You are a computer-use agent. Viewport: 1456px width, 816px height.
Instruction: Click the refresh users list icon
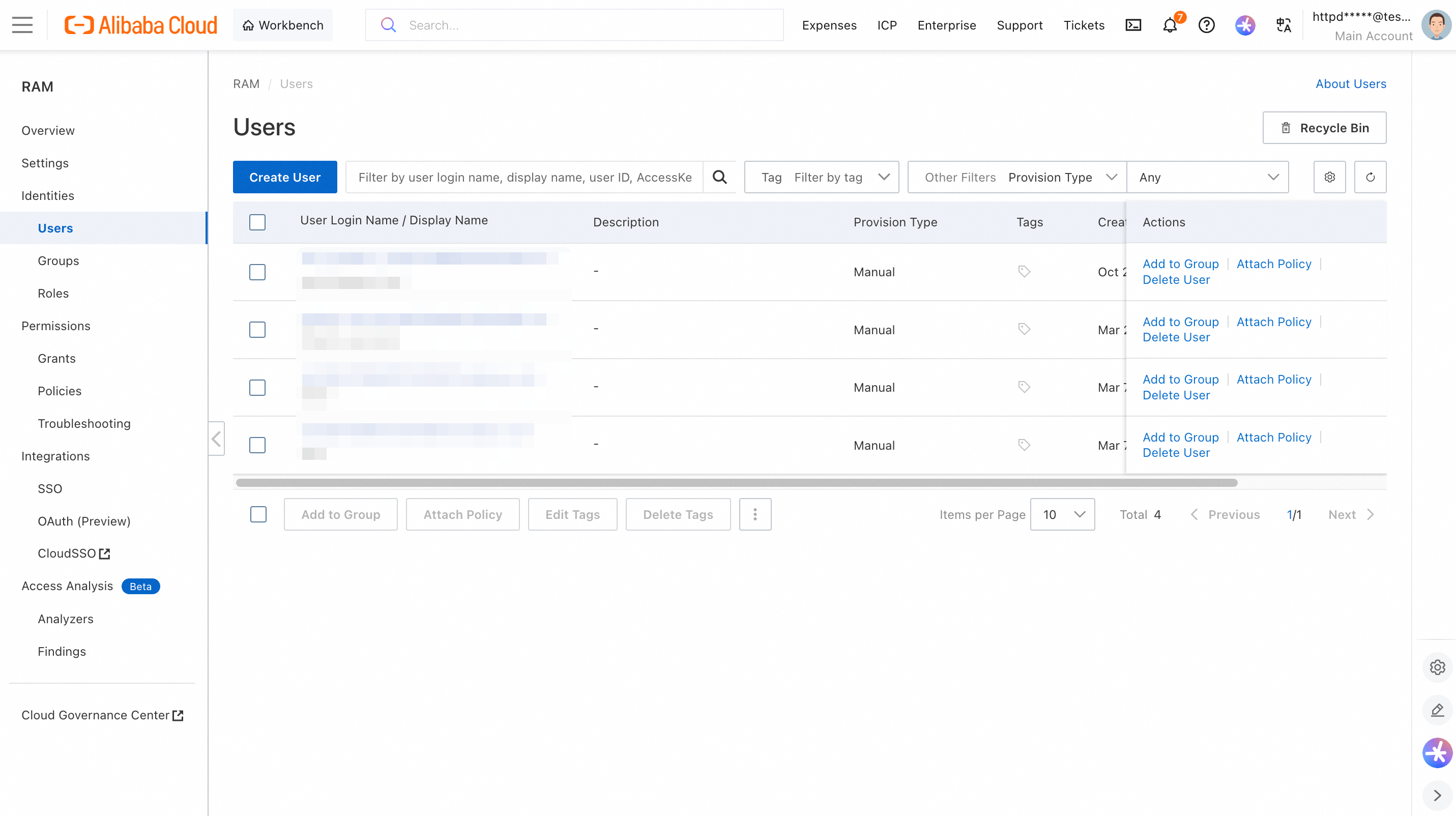(x=1370, y=178)
